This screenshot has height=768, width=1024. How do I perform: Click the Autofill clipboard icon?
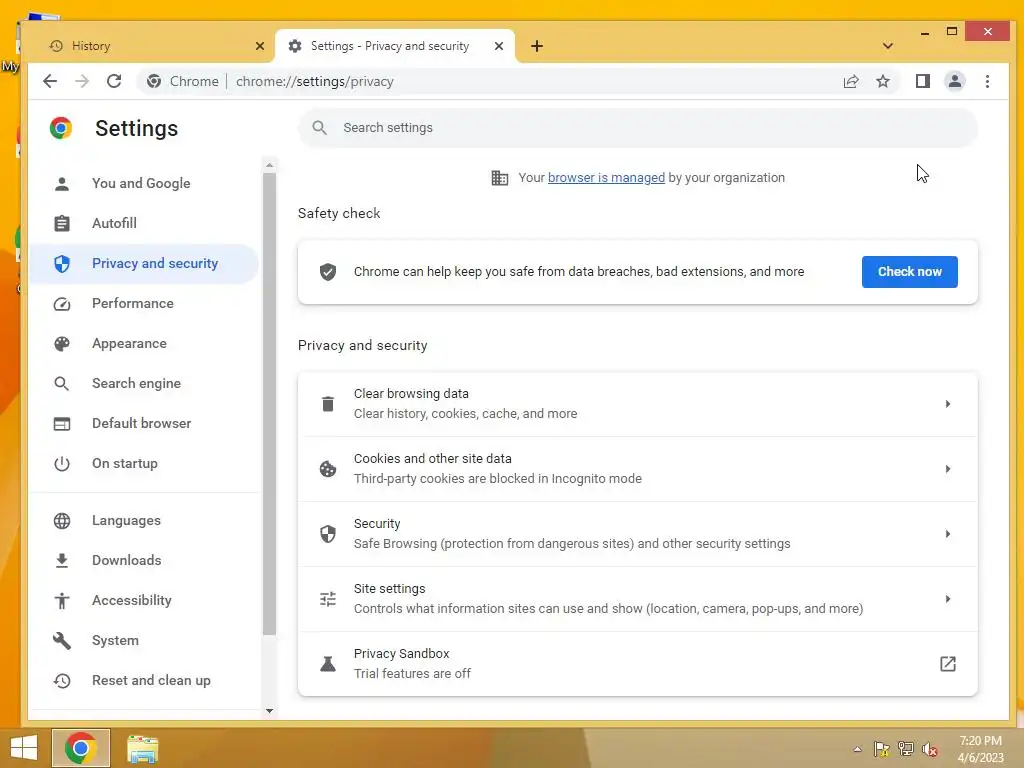coord(62,223)
